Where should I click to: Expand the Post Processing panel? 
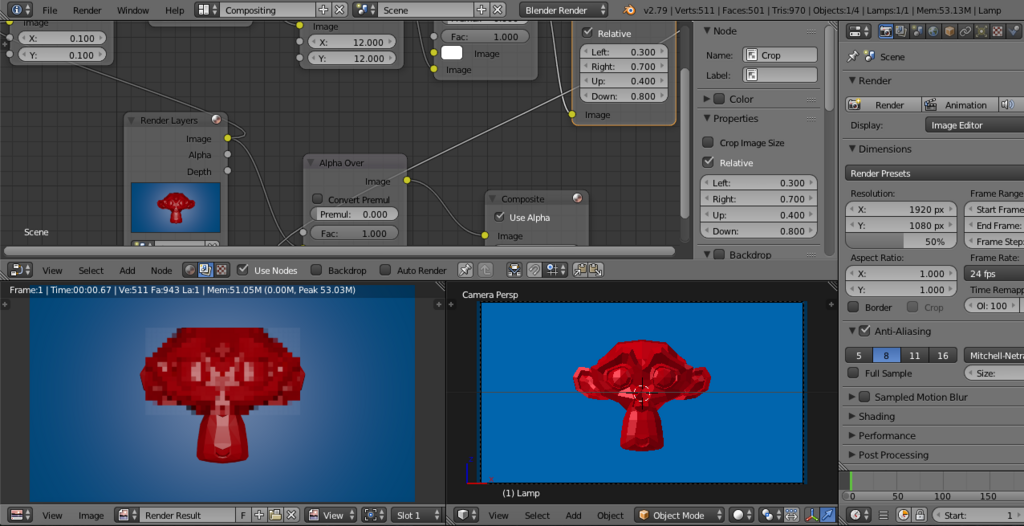coord(852,455)
